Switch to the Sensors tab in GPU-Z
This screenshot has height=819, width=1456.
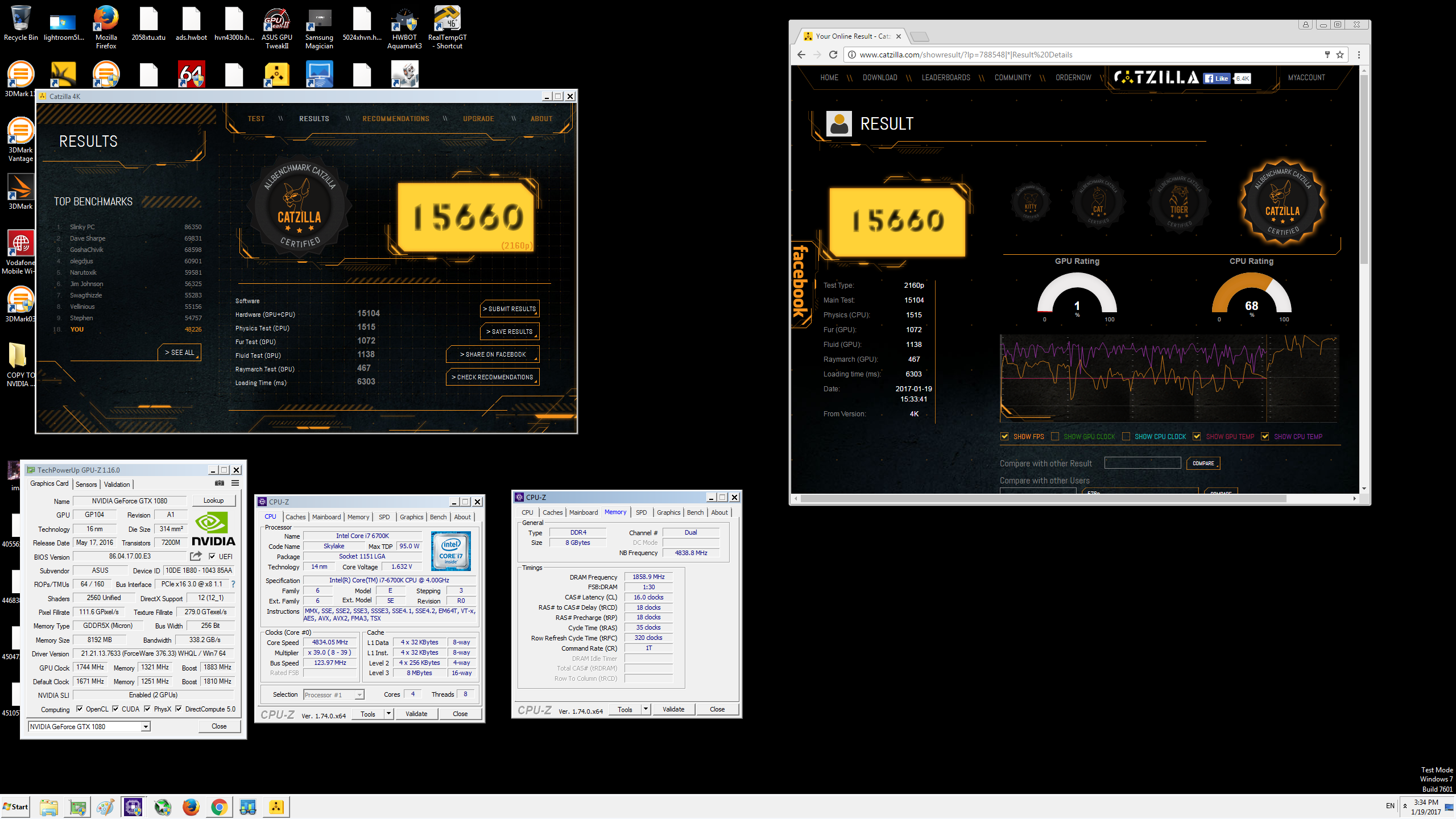(86, 484)
